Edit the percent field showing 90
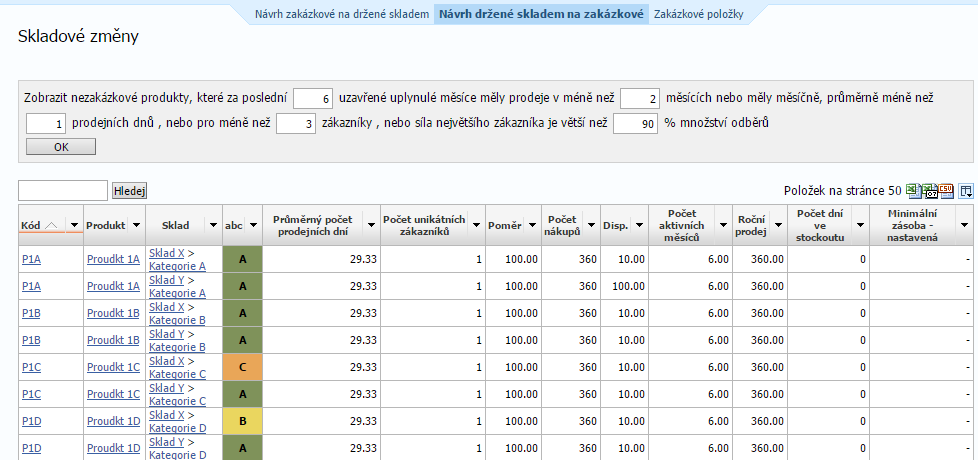The width and height of the screenshot is (978, 460). click(x=636, y=123)
